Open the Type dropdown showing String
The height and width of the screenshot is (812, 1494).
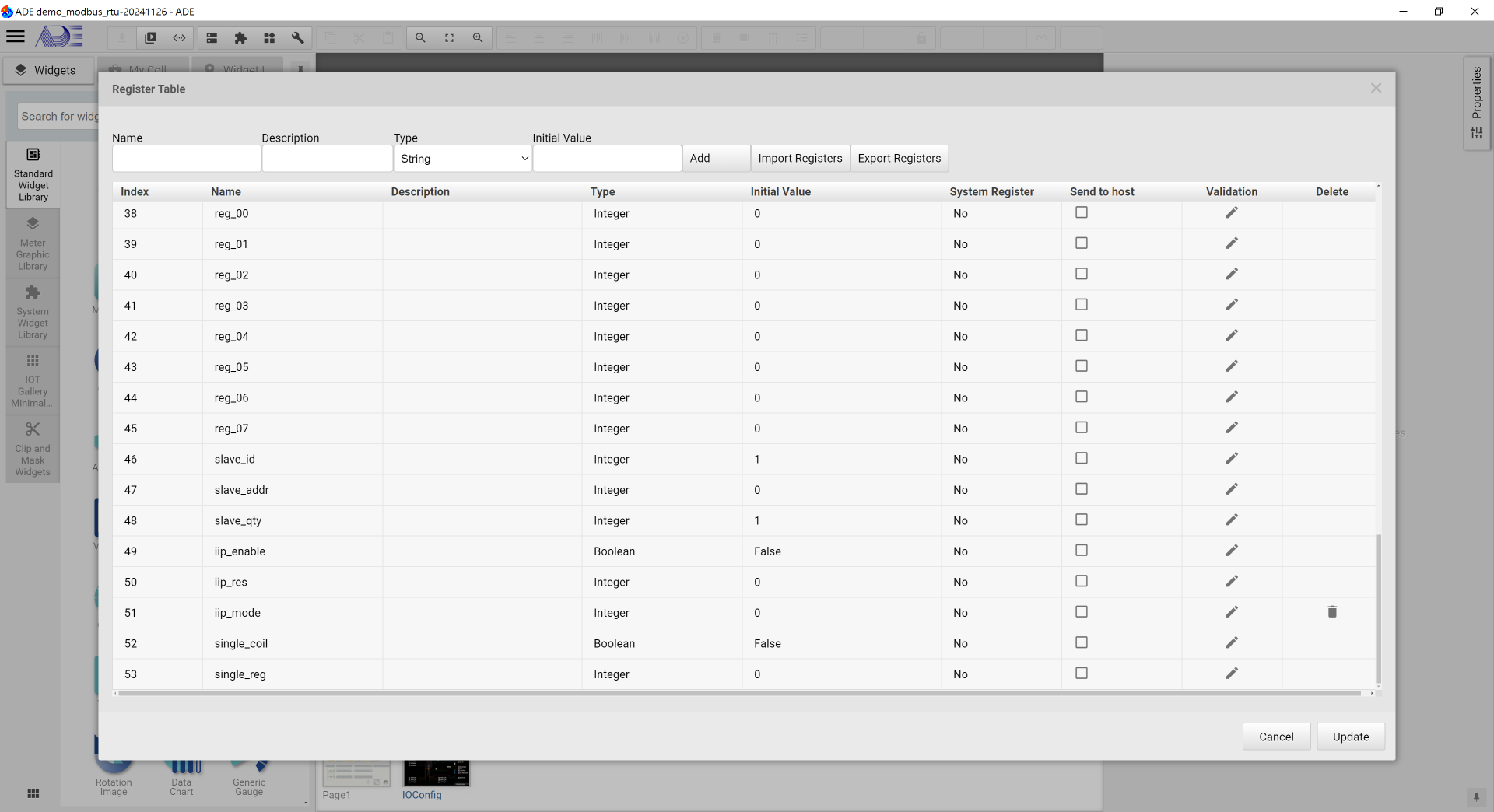click(463, 159)
